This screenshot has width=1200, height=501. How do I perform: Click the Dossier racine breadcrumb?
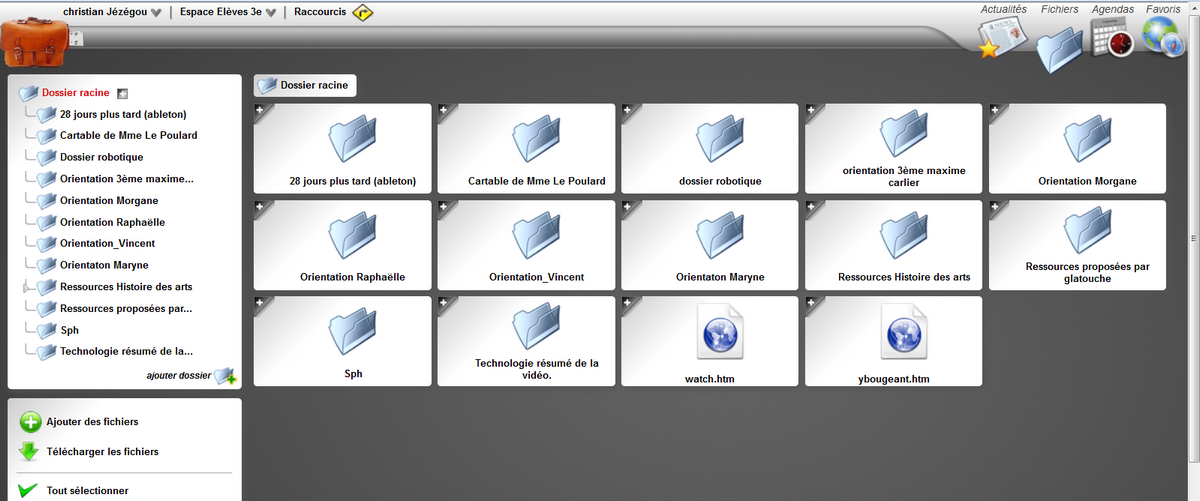coord(305,86)
